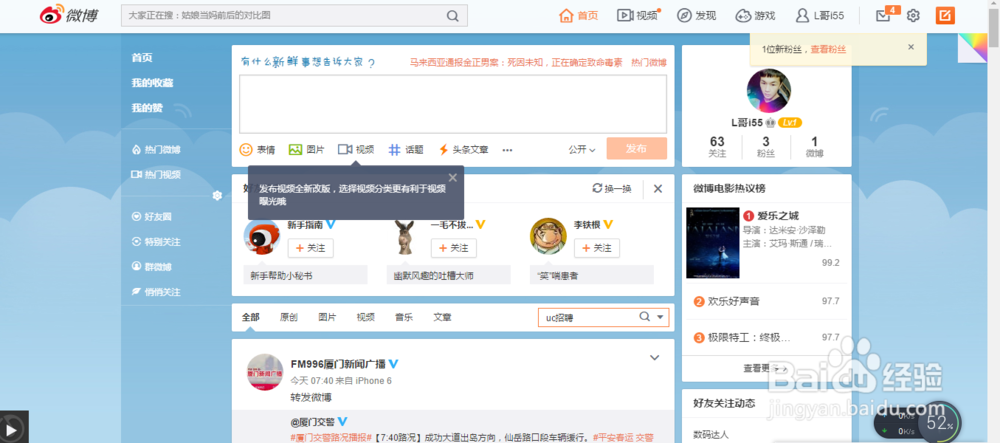
Task: Expand FM996厦门新闻广播 post options chevron
Action: [x=654, y=358]
